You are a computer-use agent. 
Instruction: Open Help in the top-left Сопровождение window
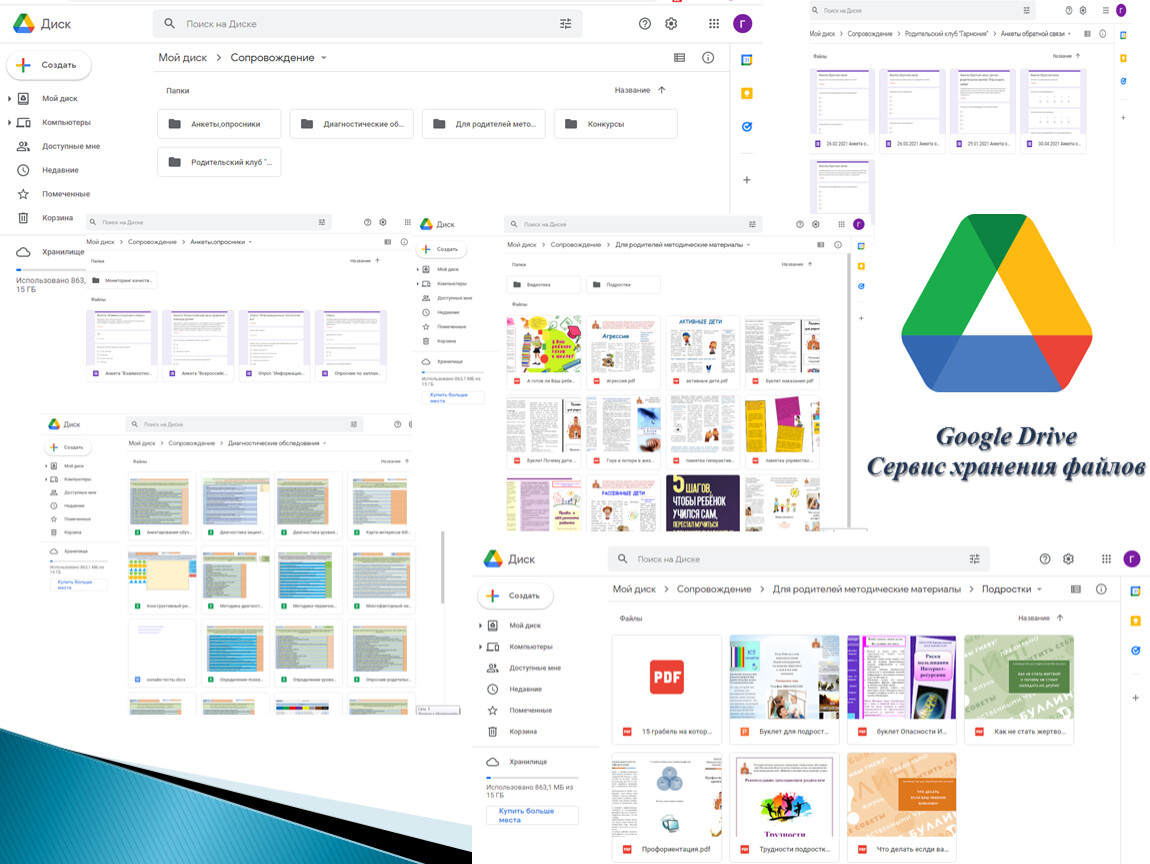pos(645,24)
